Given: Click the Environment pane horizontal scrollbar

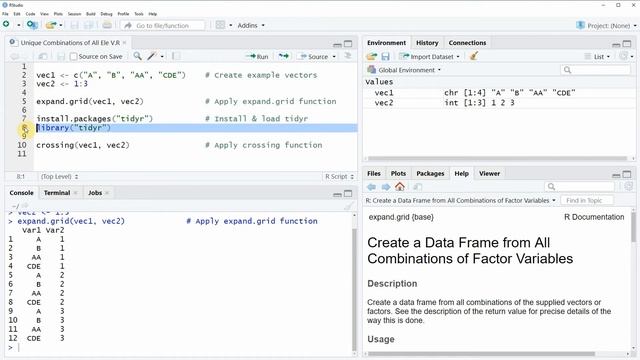Looking at the screenshot, I should click(497, 158).
